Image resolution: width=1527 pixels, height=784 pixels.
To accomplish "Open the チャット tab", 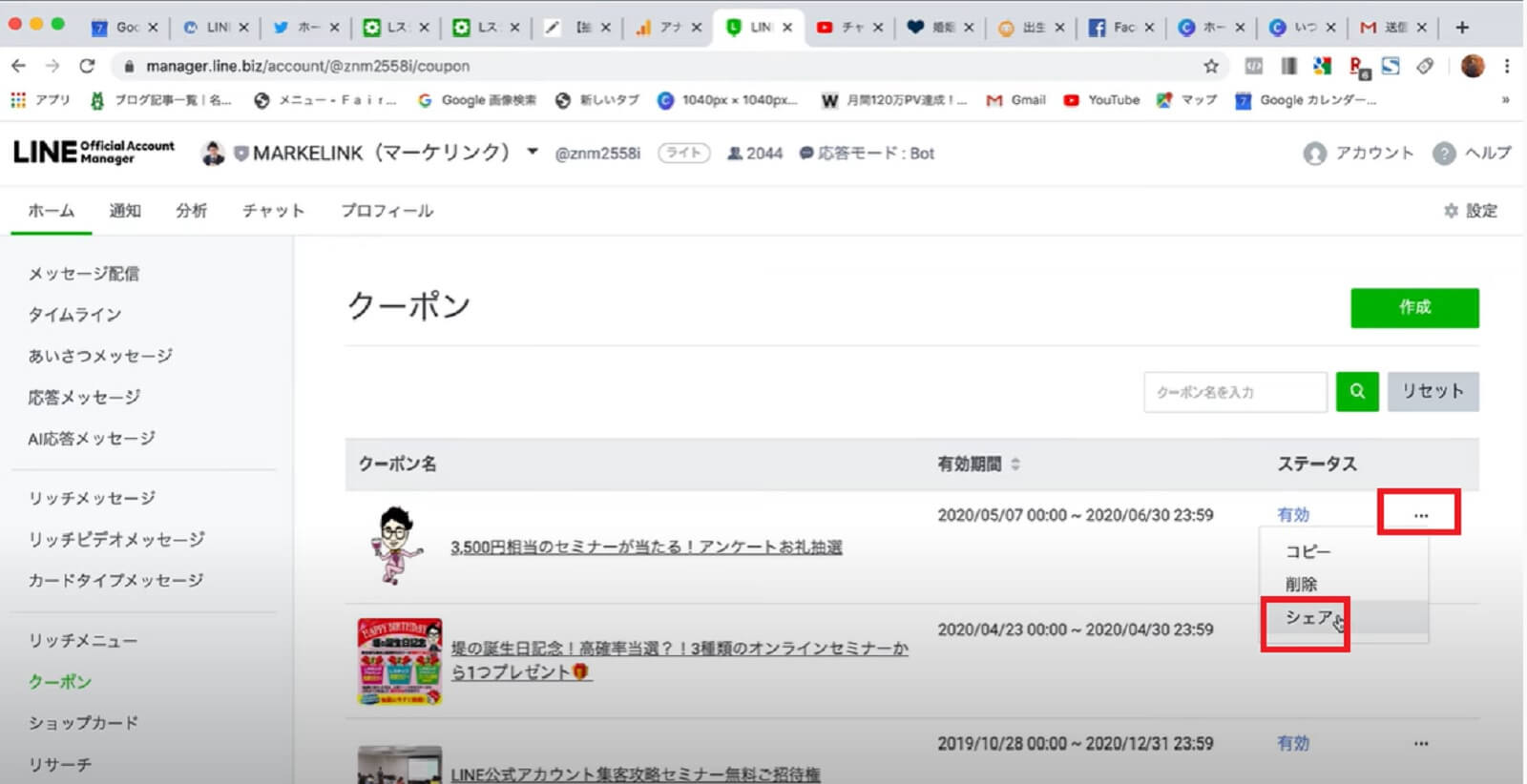I will point(273,211).
